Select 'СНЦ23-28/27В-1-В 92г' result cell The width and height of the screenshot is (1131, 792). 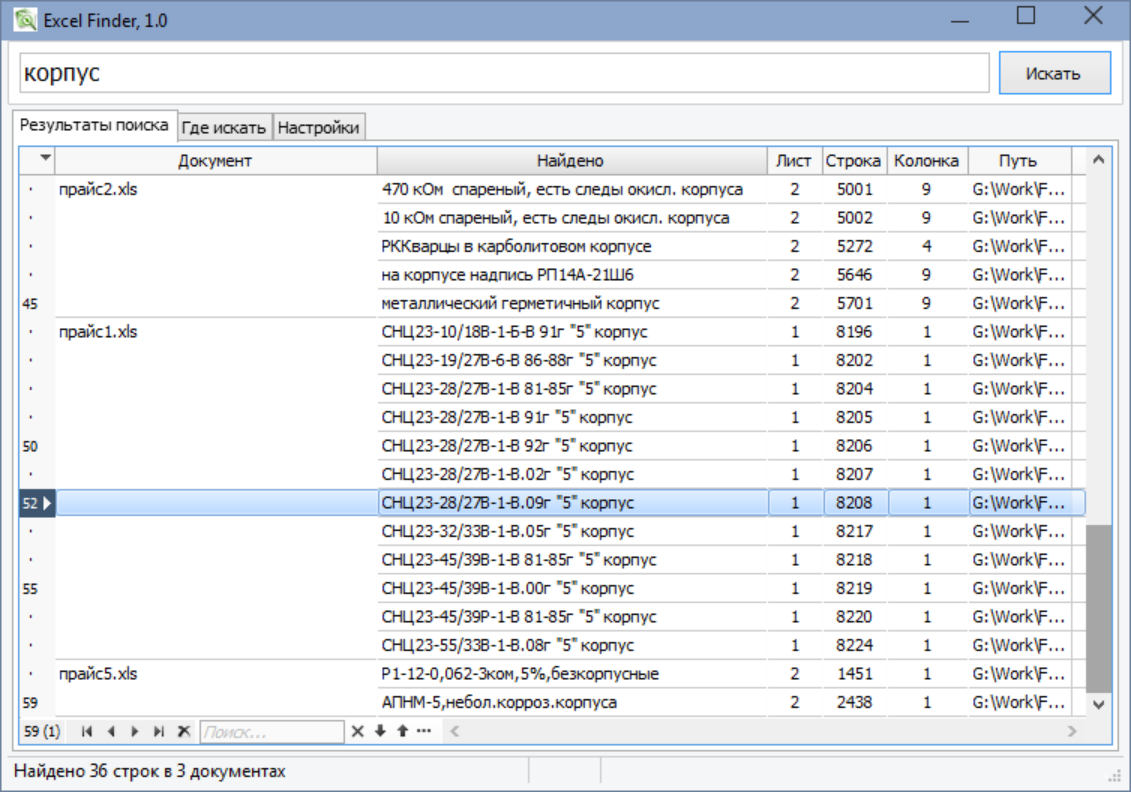pyautogui.click(x=572, y=446)
